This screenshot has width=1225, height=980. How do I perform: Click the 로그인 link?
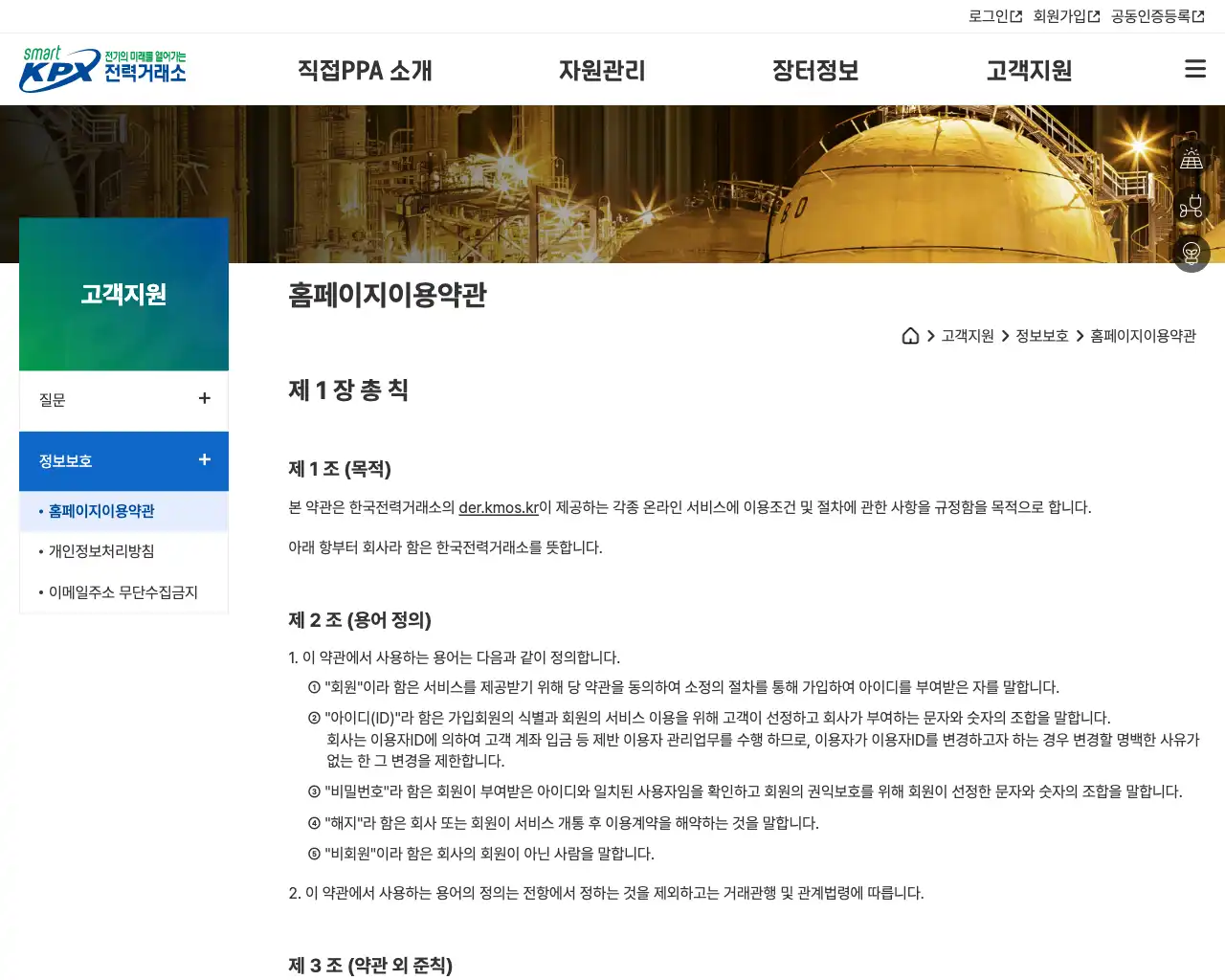click(x=989, y=15)
